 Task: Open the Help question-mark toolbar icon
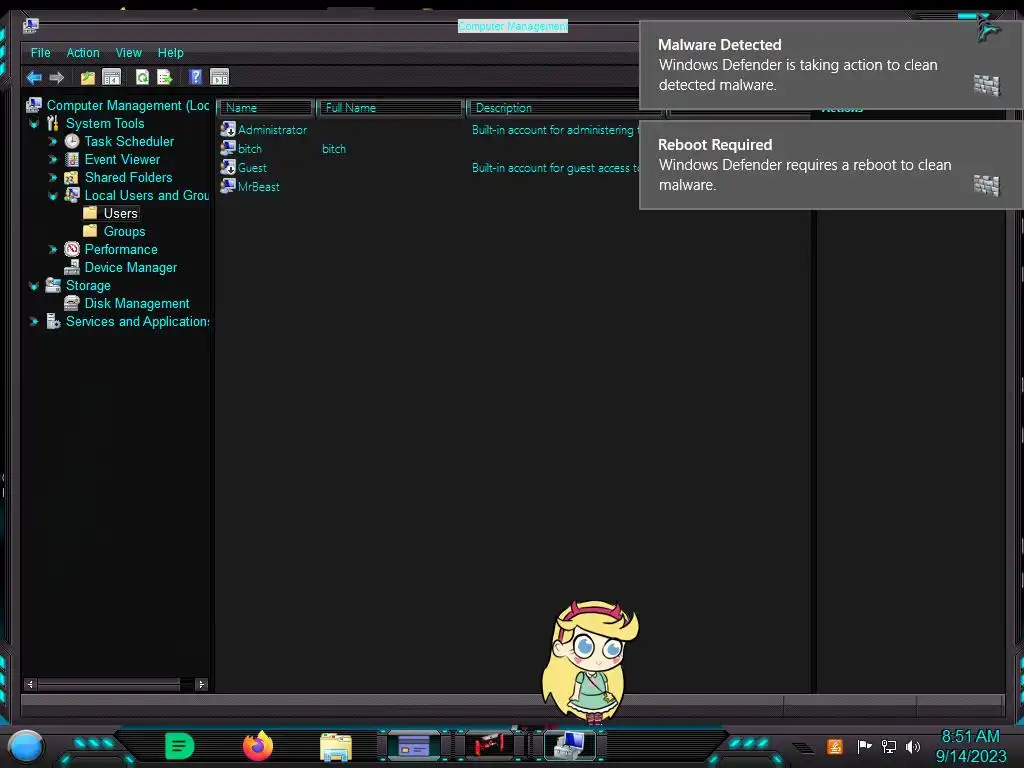tap(195, 76)
